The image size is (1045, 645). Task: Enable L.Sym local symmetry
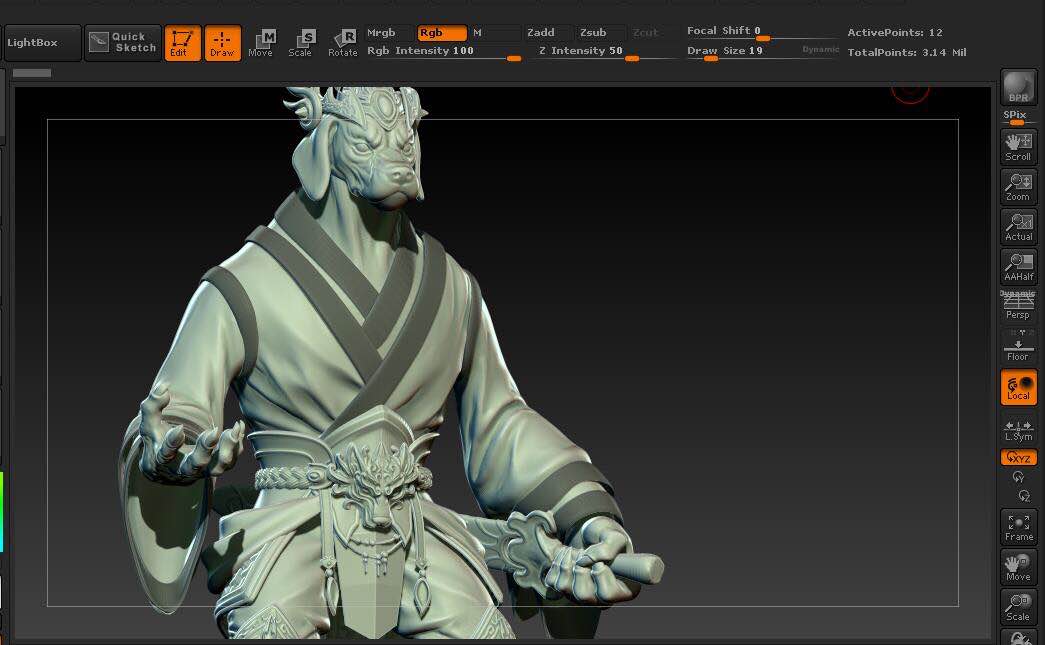tap(1018, 431)
